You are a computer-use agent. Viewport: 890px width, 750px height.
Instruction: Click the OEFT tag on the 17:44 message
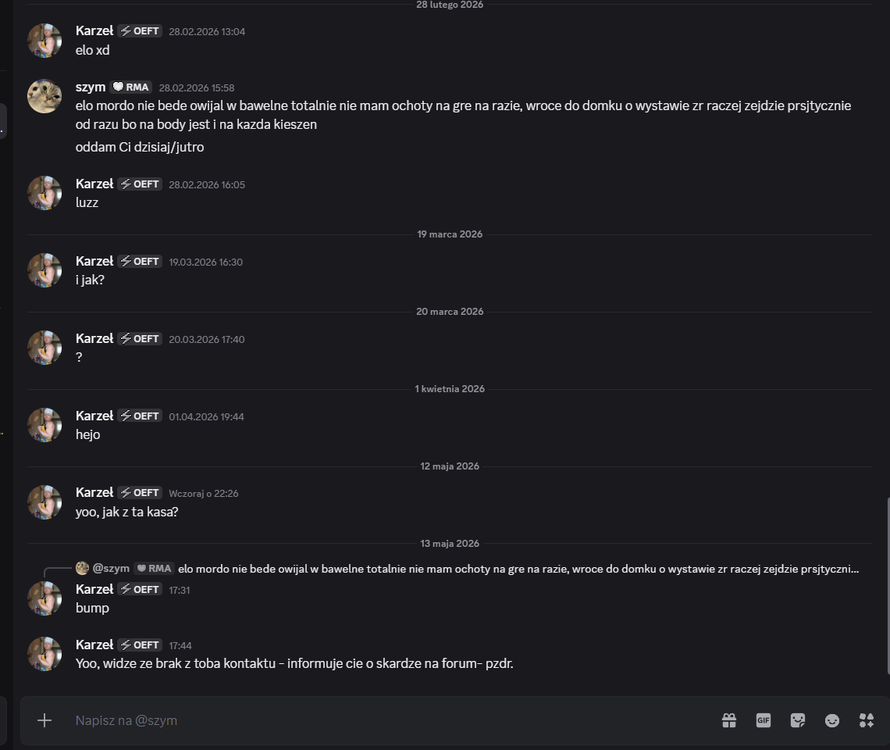pyautogui.click(x=140, y=645)
